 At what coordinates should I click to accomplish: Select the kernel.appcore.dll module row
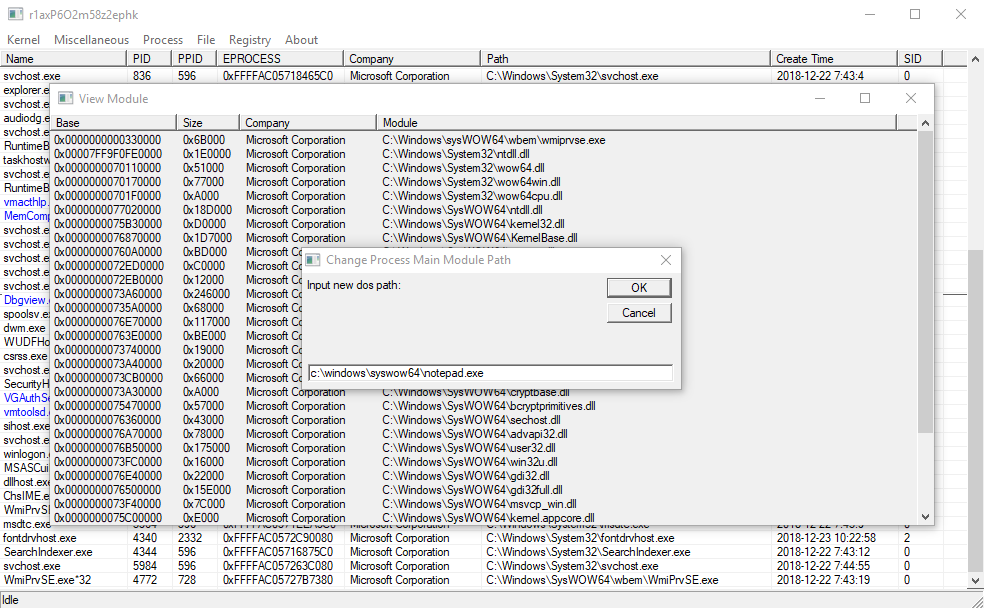[x=484, y=518]
